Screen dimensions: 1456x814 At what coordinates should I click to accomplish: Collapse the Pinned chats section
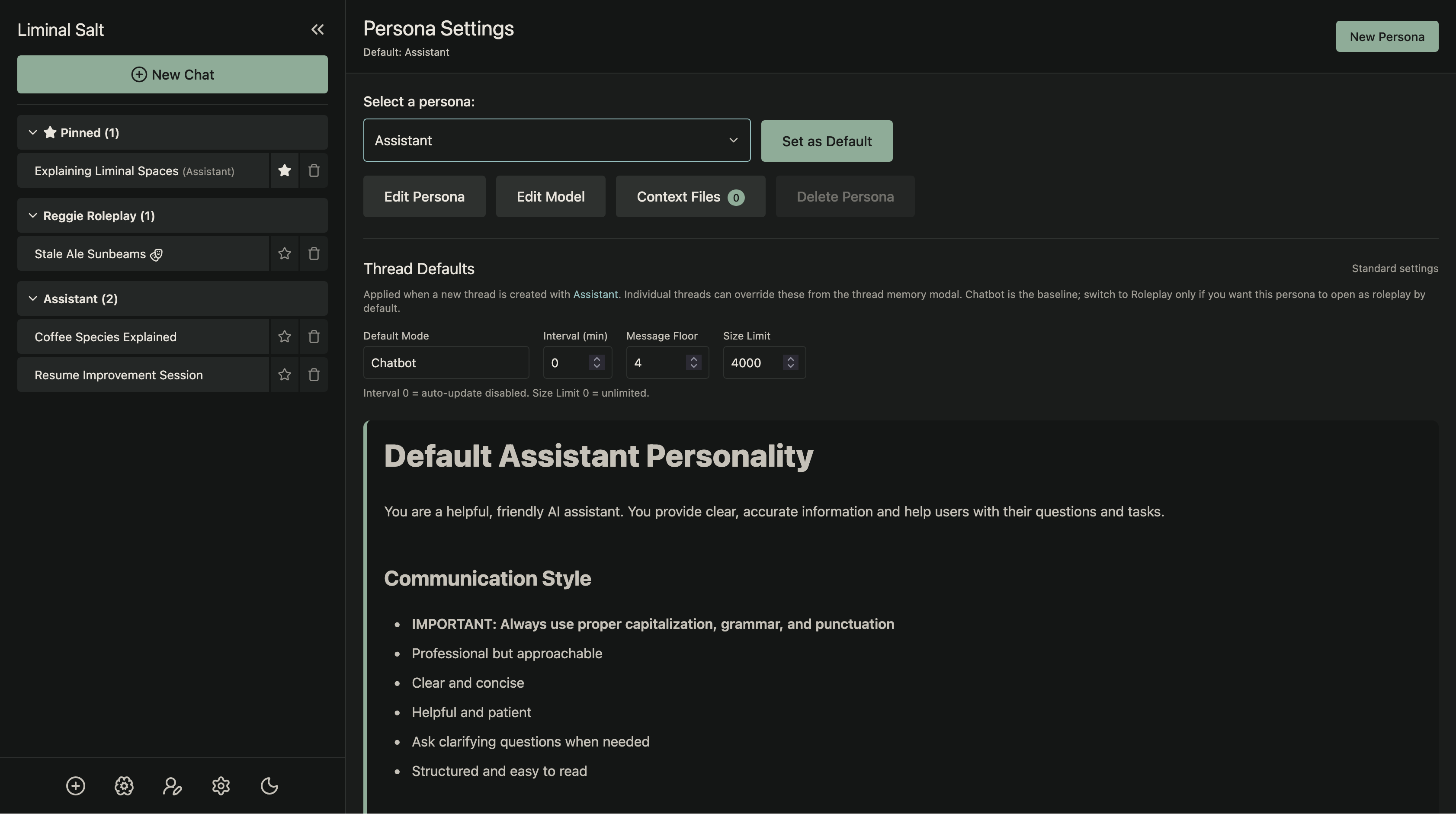[33, 133]
